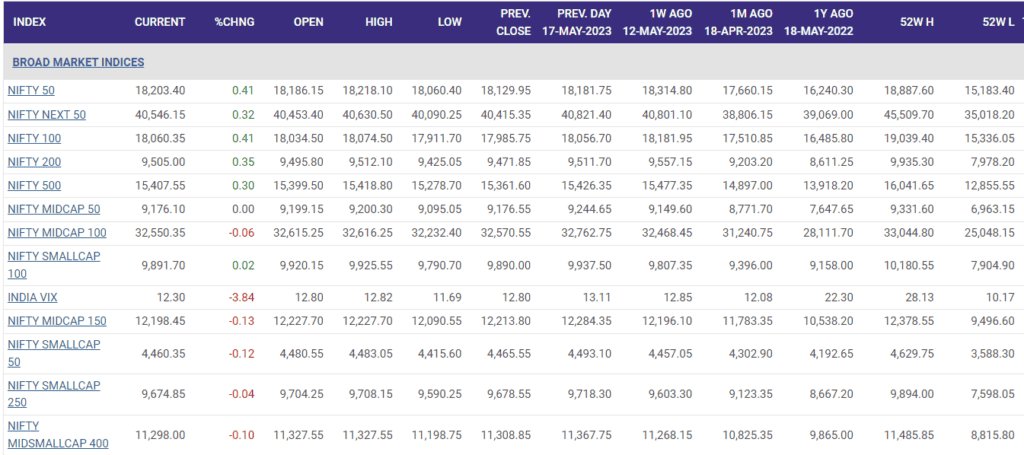Open the NIFTY MIDCAP 50 link
Viewport: 1024px width, 455px height.
54,209
